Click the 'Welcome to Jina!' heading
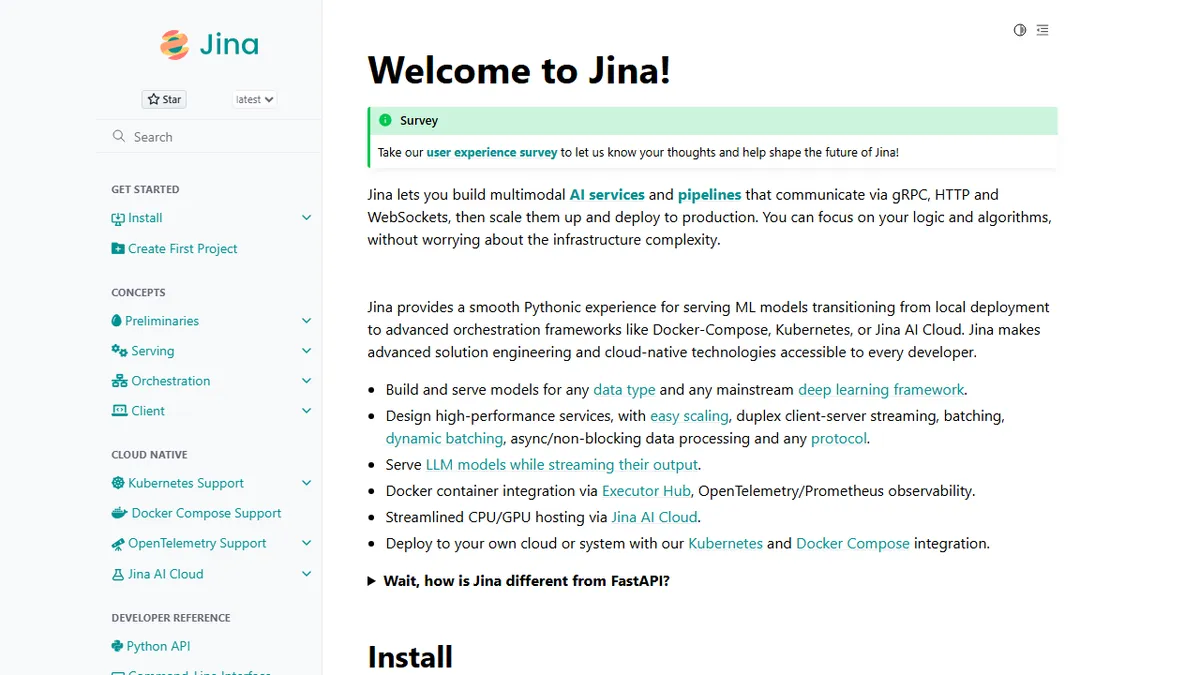 coord(519,70)
